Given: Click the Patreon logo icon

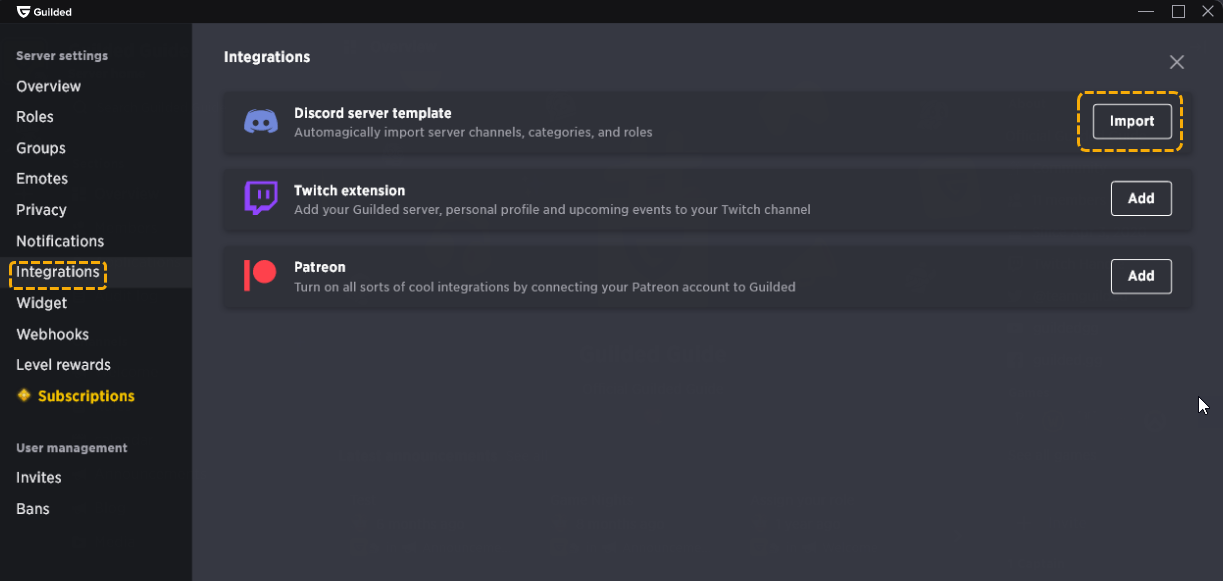Looking at the screenshot, I should coord(260,275).
